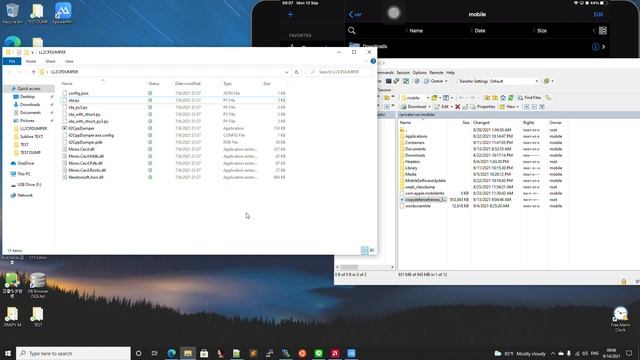The image size is (640, 360).
Task: Click the taskbar search box
Action: pyautogui.click(x=73, y=353)
